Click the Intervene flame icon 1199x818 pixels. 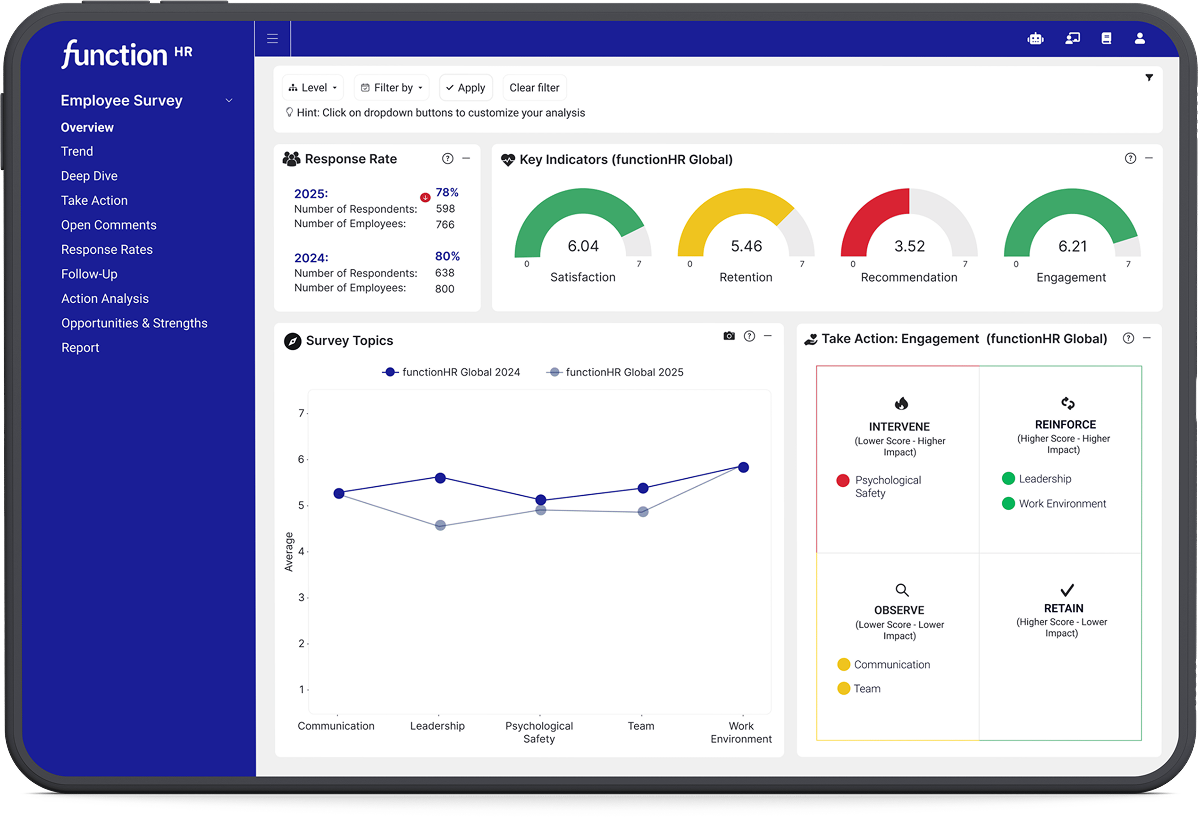click(901, 403)
